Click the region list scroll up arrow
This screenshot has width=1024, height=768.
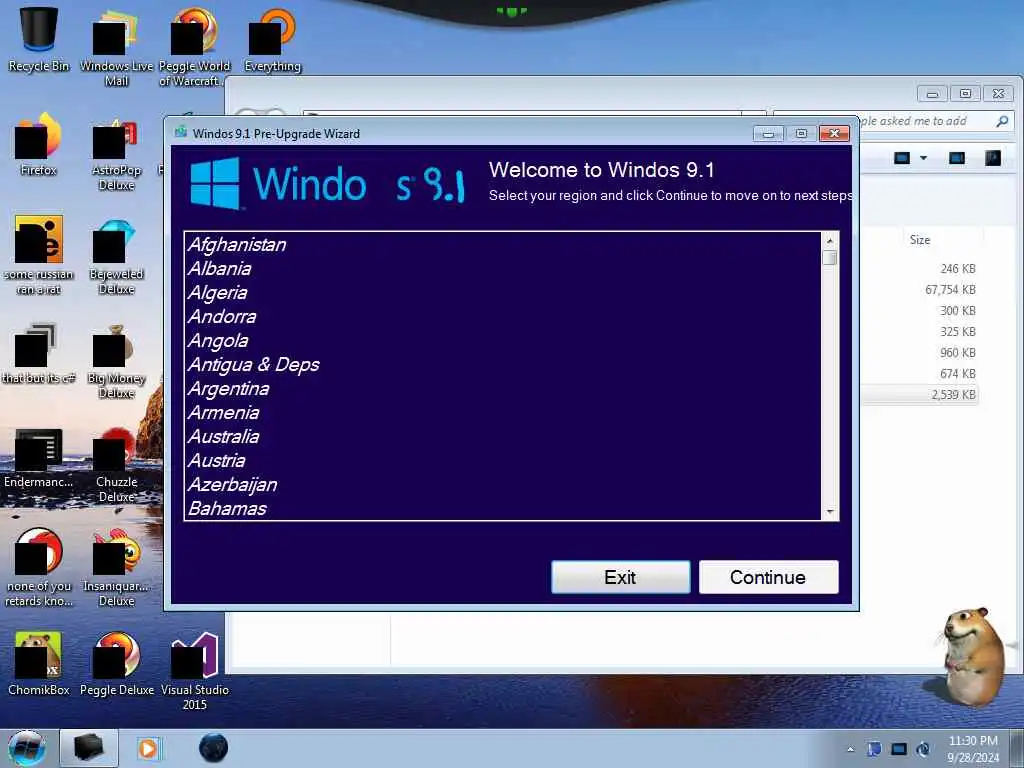coord(830,240)
